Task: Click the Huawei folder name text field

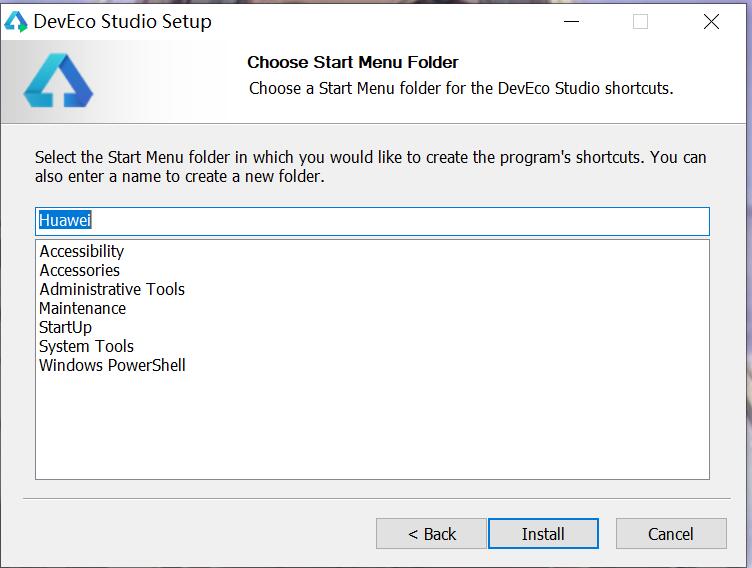Action: pyautogui.click(x=372, y=221)
